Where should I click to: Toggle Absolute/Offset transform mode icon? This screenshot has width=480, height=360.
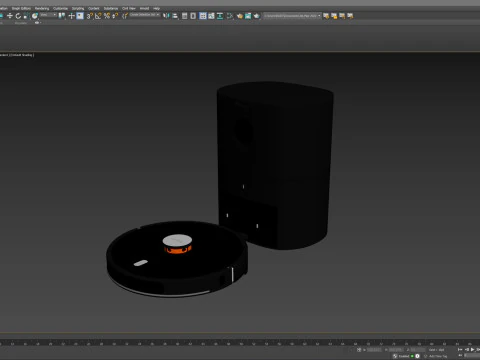[x=359, y=350]
